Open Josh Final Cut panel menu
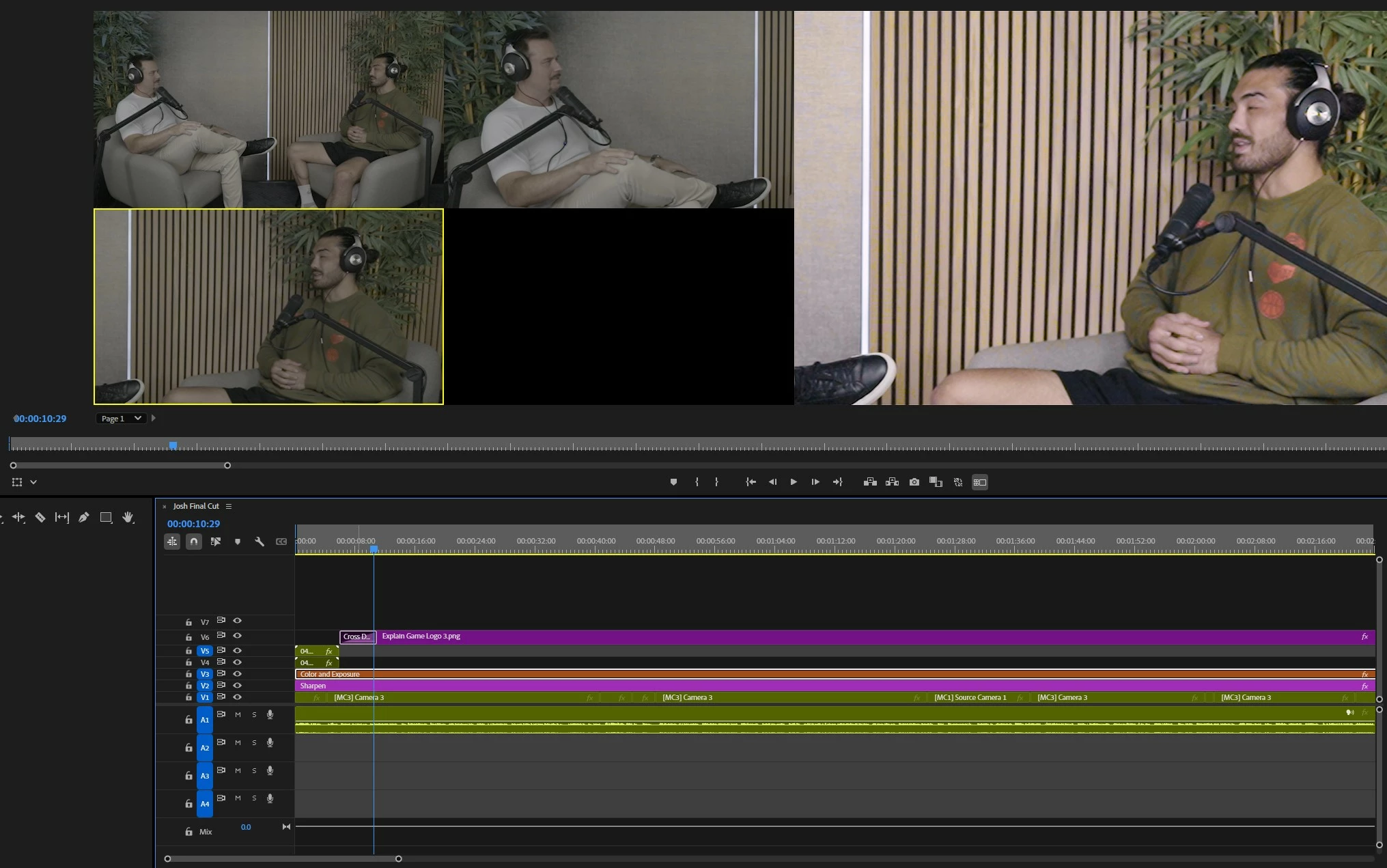 [x=229, y=506]
